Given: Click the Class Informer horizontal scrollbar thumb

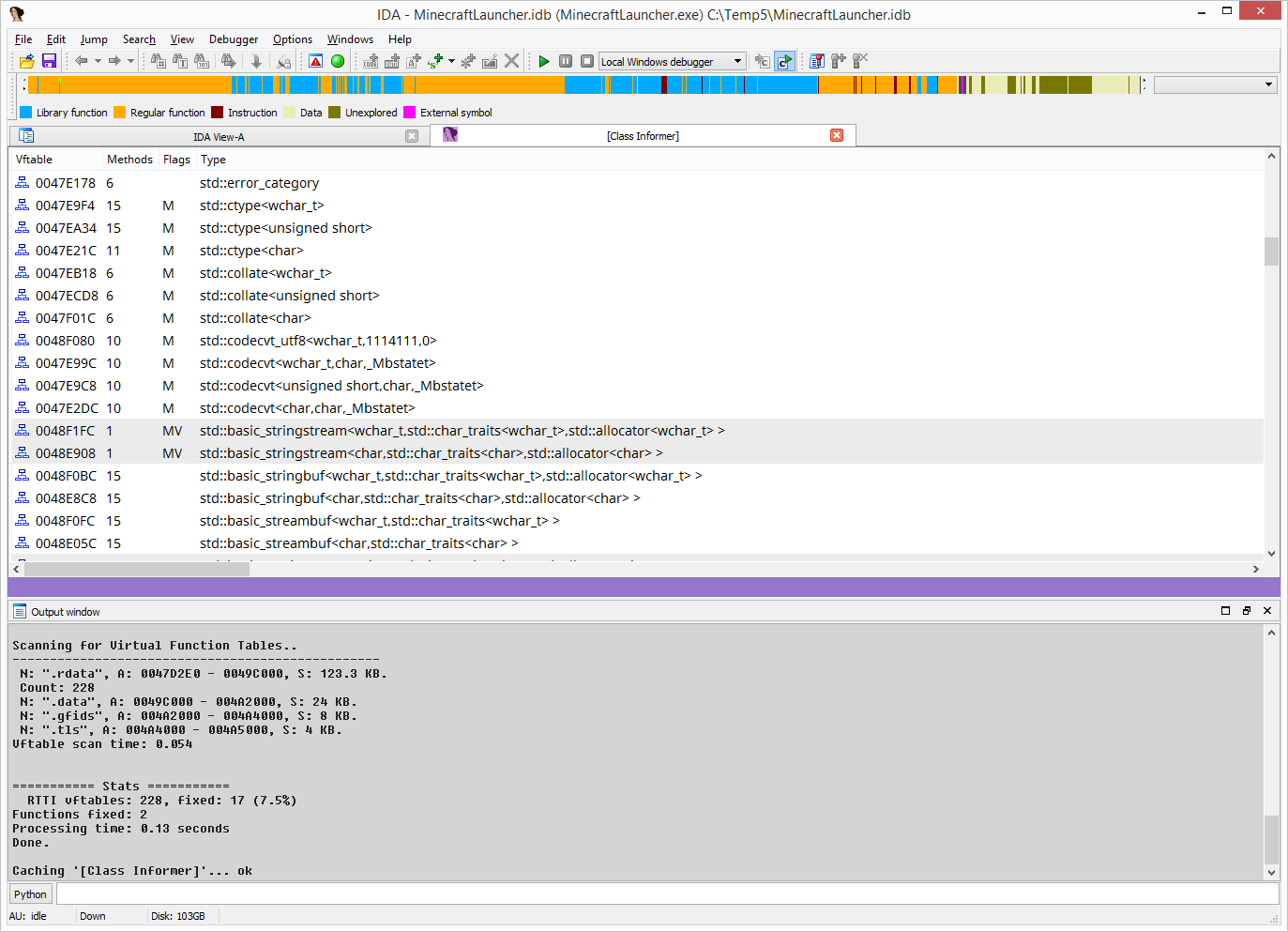Looking at the screenshot, I should click(137, 569).
